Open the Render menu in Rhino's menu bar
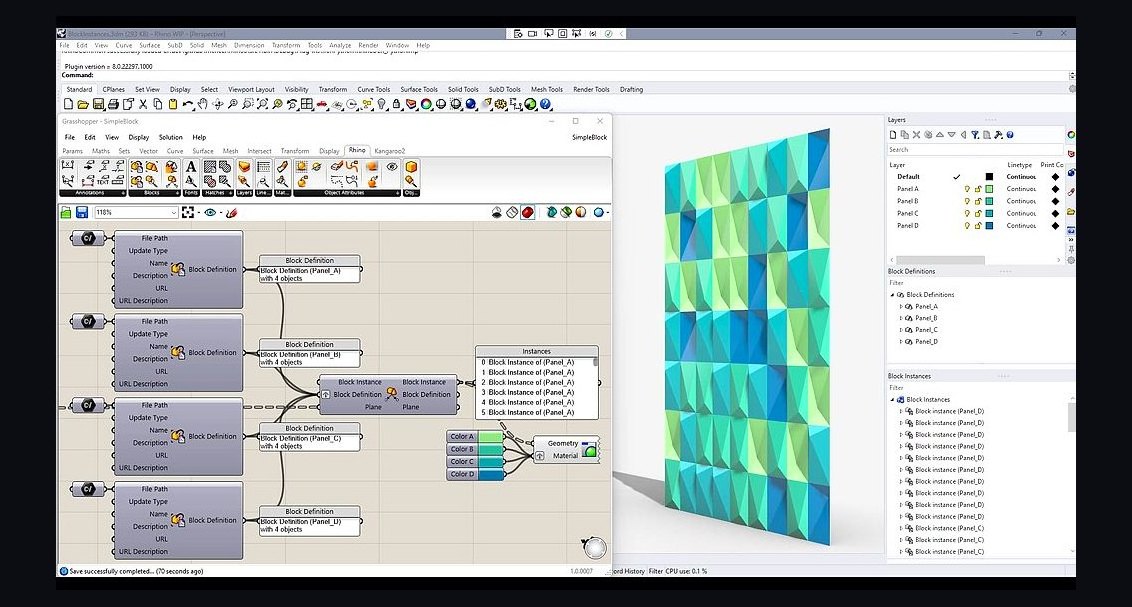 (368, 45)
